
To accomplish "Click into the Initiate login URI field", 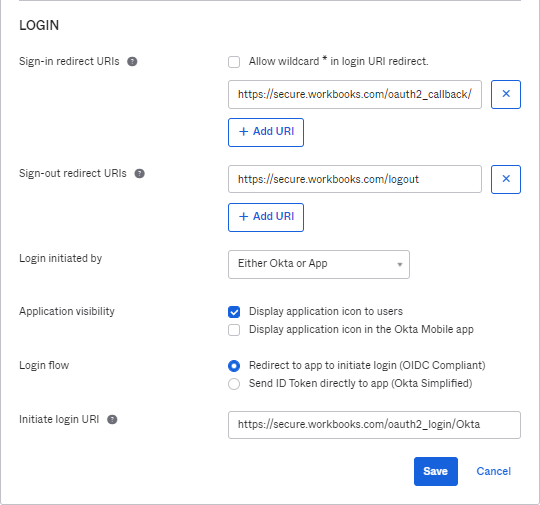I will pos(374,425).
